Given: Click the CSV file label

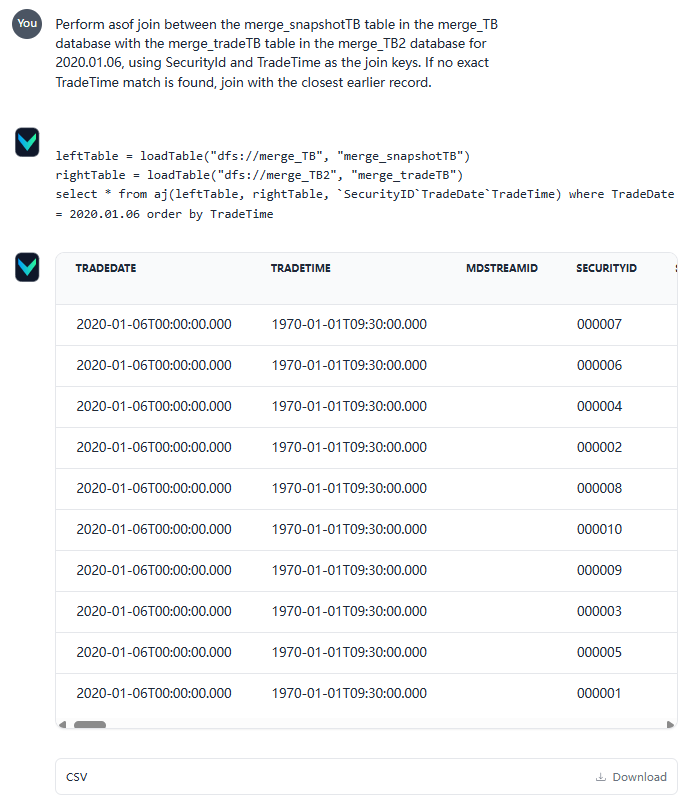Looking at the screenshot, I should coord(77,777).
